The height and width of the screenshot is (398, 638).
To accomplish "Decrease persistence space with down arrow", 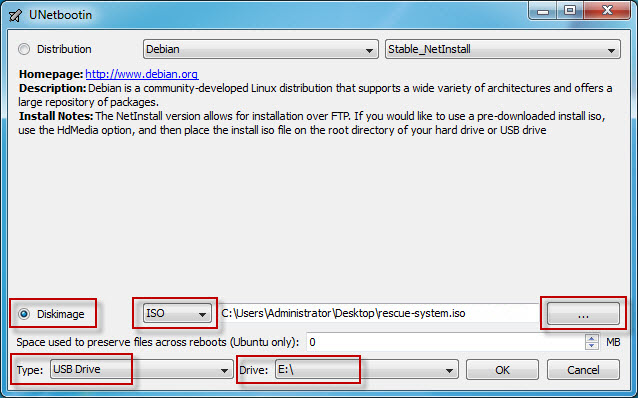I will click(592, 346).
